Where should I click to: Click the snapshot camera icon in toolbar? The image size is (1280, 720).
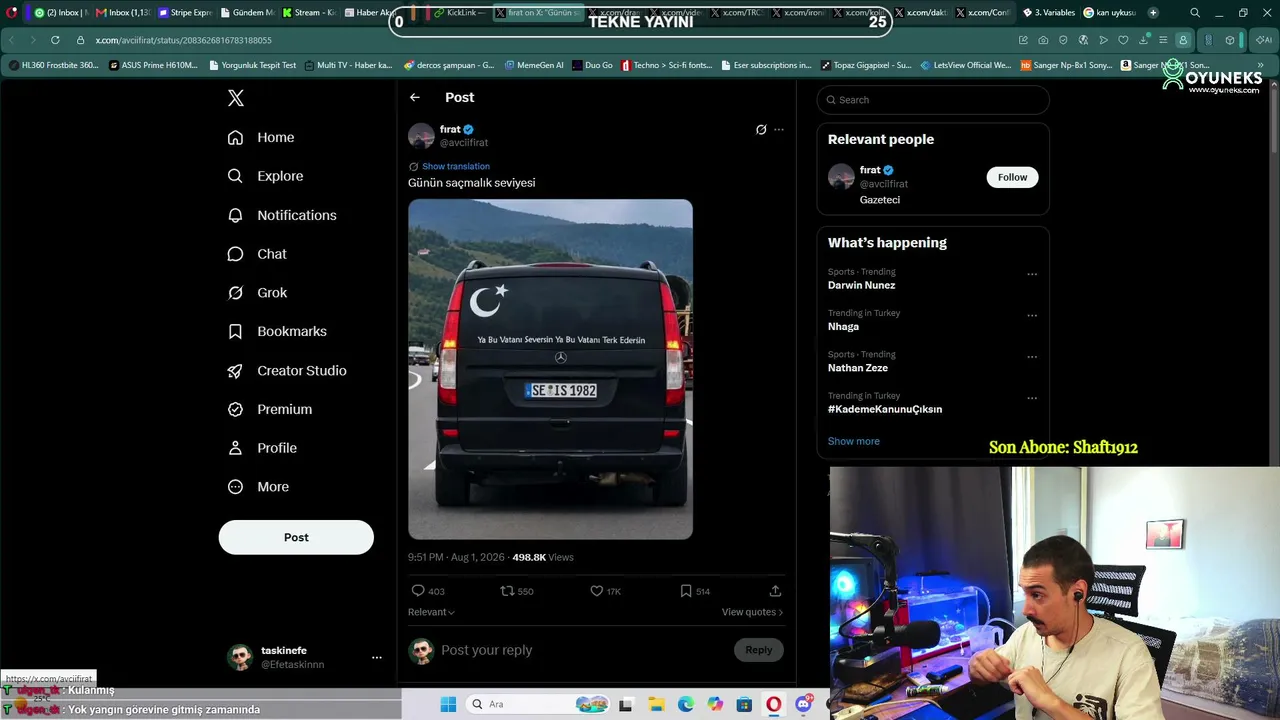[x=1043, y=40]
